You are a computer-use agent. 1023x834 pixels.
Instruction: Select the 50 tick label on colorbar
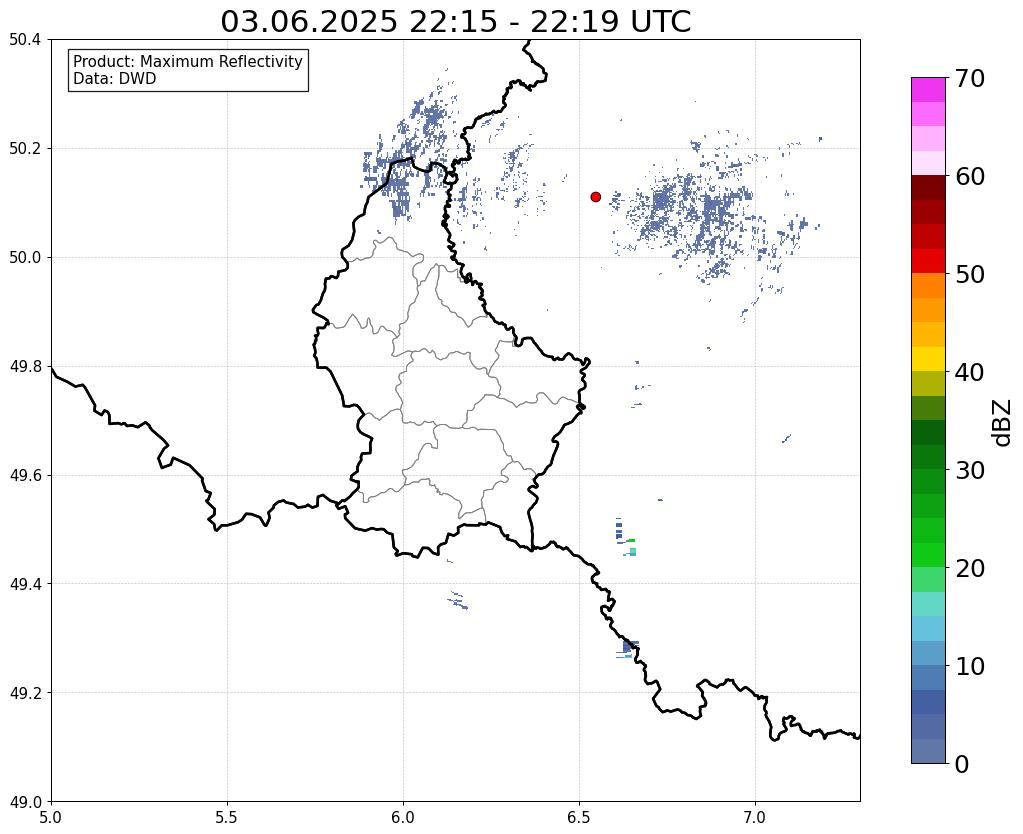coord(970,274)
